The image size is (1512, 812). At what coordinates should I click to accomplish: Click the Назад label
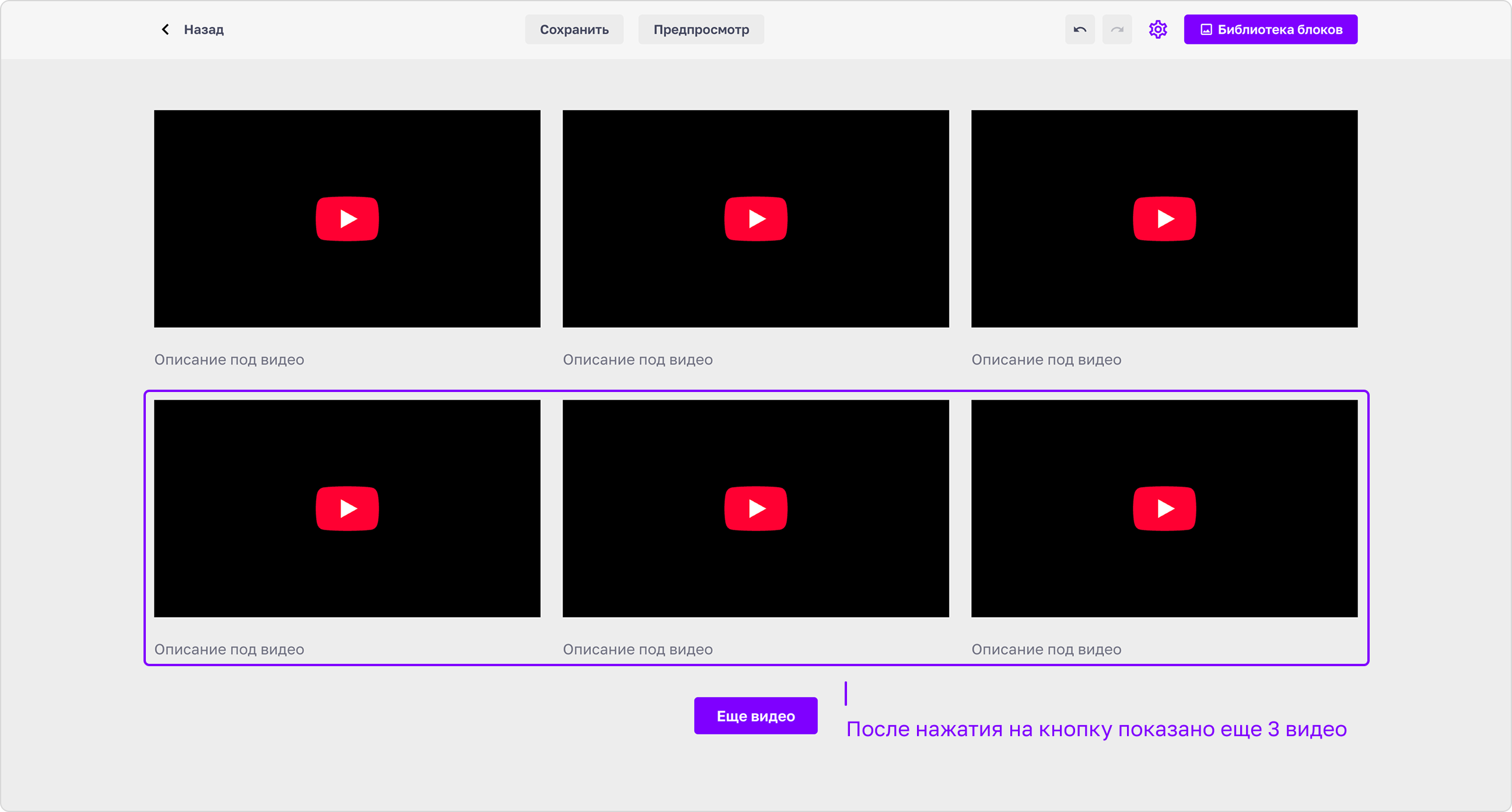(x=204, y=29)
